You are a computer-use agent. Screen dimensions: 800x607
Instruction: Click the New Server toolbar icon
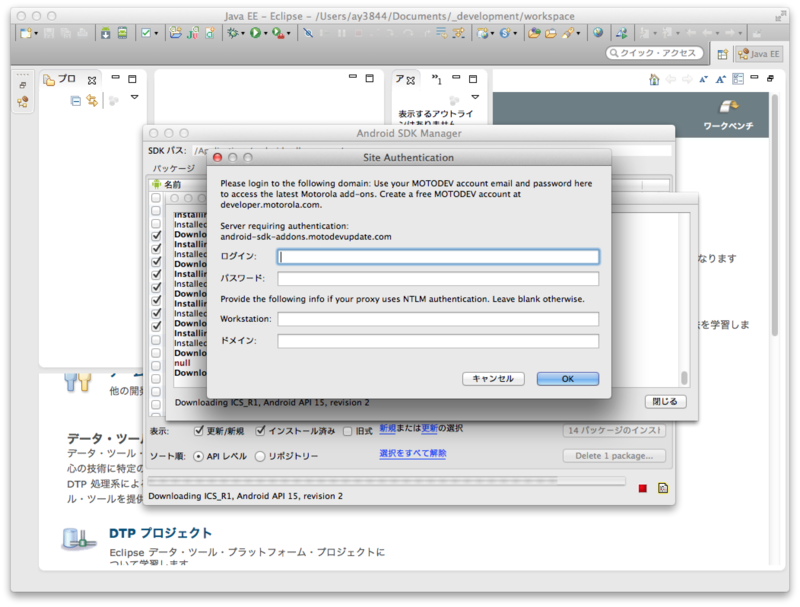(482, 33)
